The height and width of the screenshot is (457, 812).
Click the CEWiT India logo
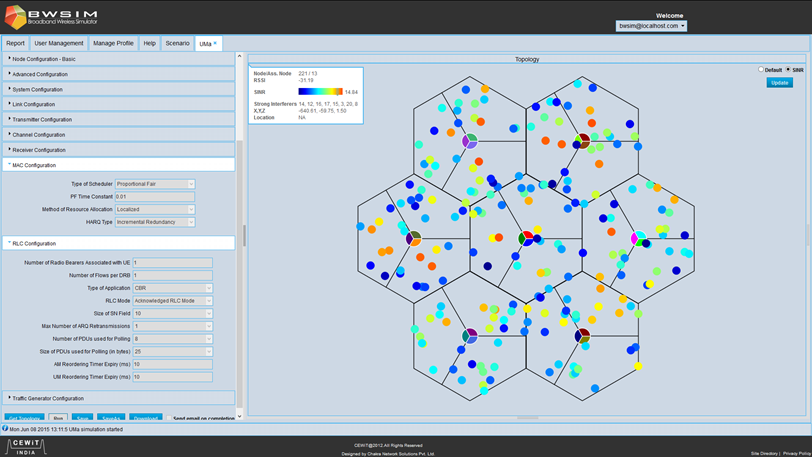click(x=26, y=447)
